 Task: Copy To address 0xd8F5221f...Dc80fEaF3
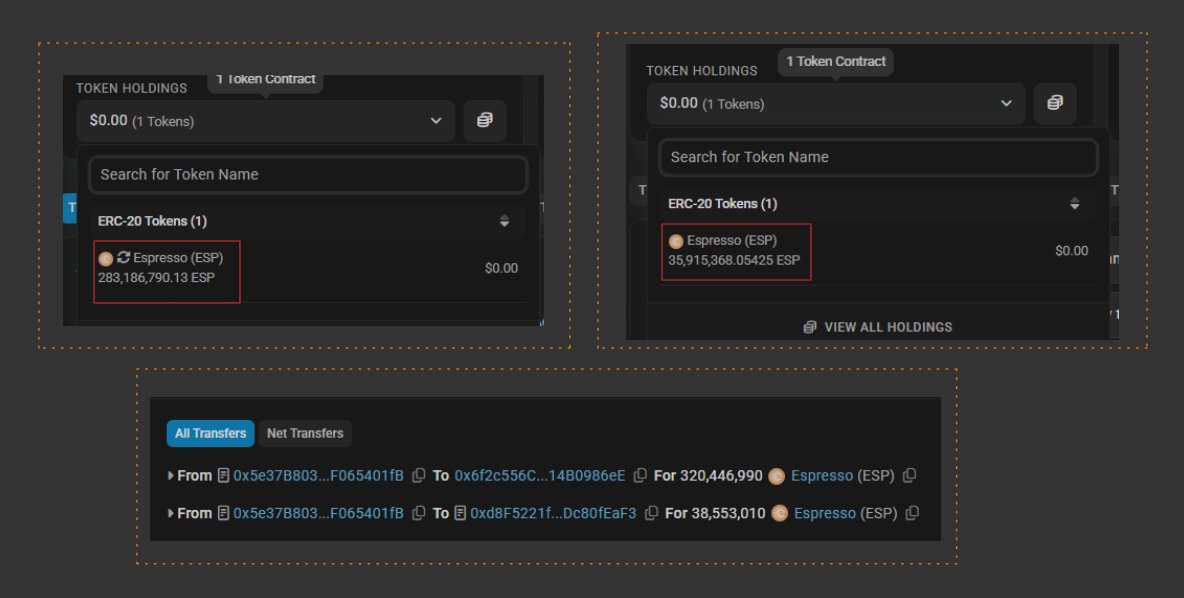pos(651,513)
